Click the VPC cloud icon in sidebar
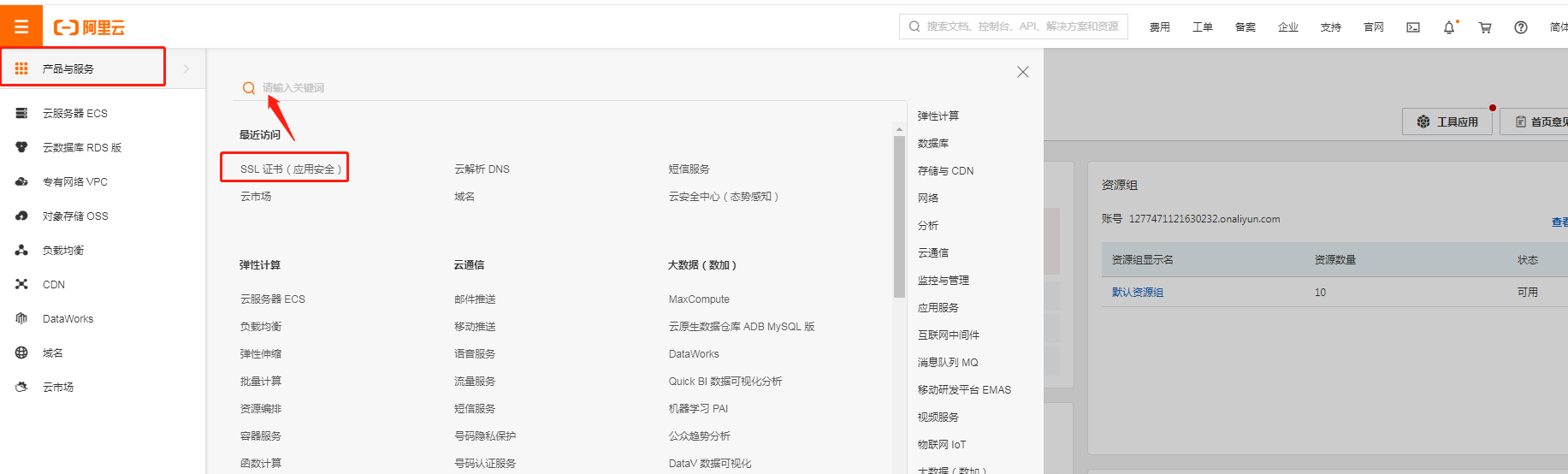The height and width of the screenshot is (474, 1568). point(21,181)
